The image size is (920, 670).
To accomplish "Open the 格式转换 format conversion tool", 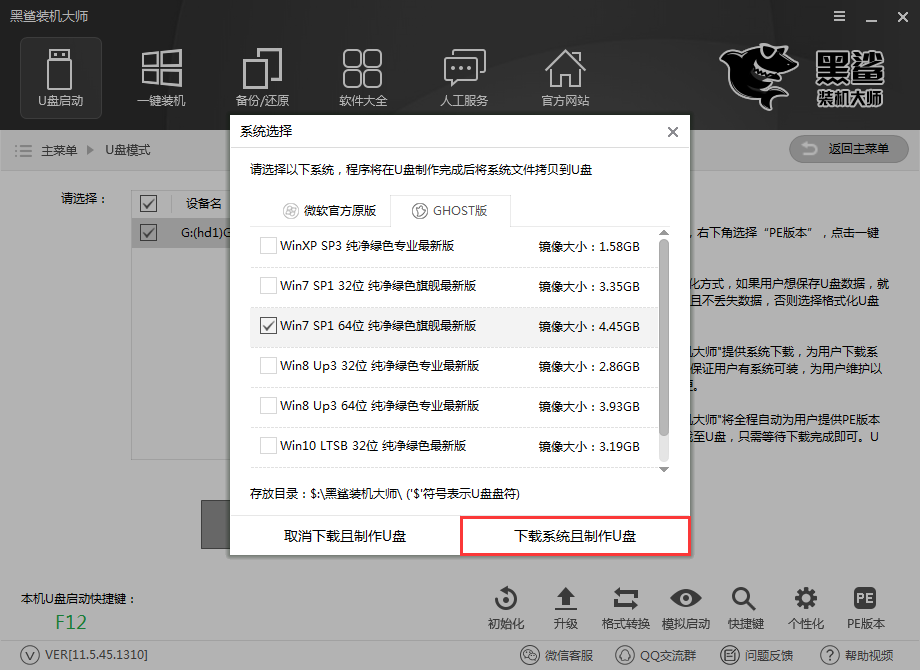I will [626, 605].
